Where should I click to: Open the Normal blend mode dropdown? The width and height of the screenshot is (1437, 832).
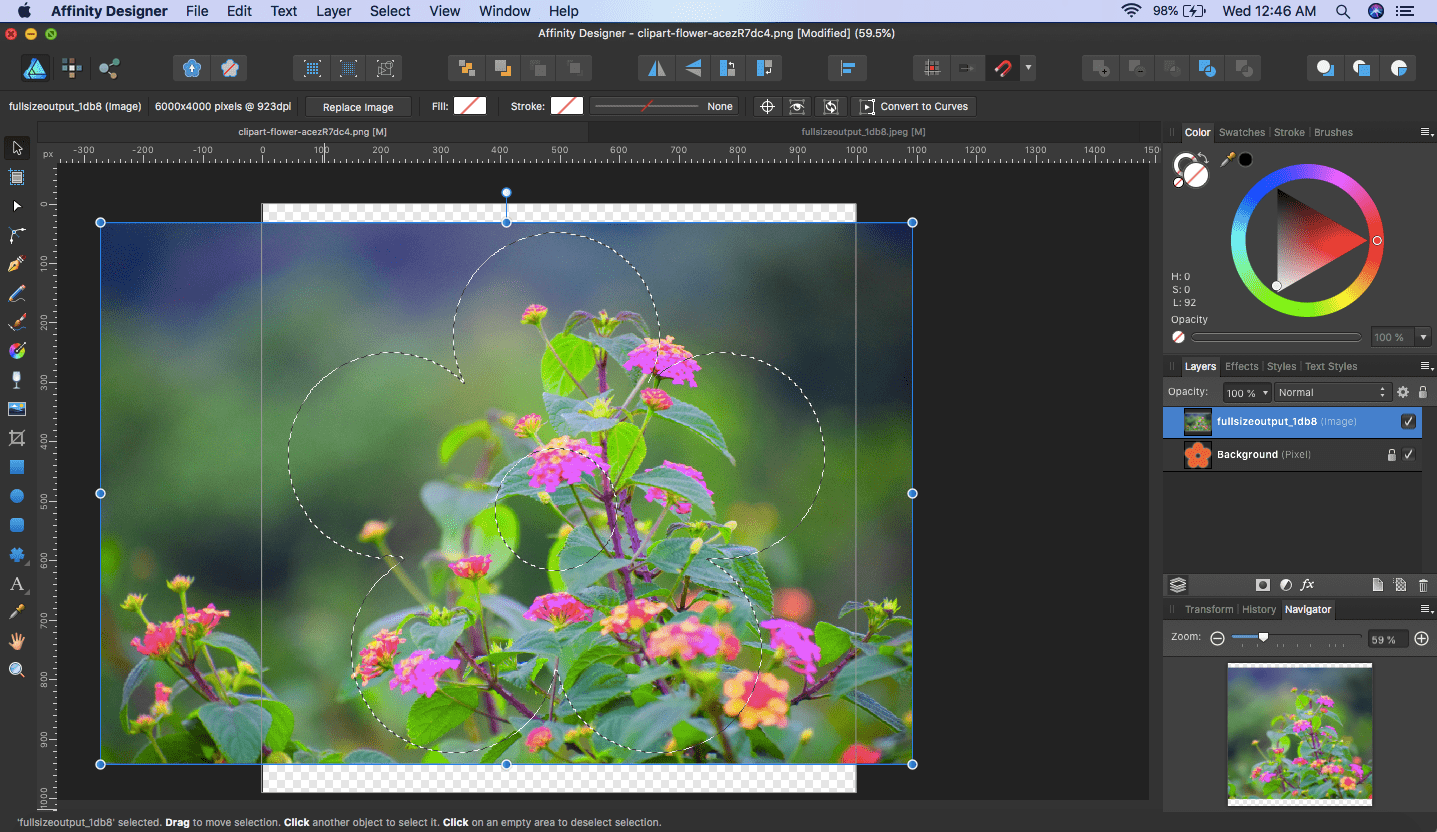1332,393
